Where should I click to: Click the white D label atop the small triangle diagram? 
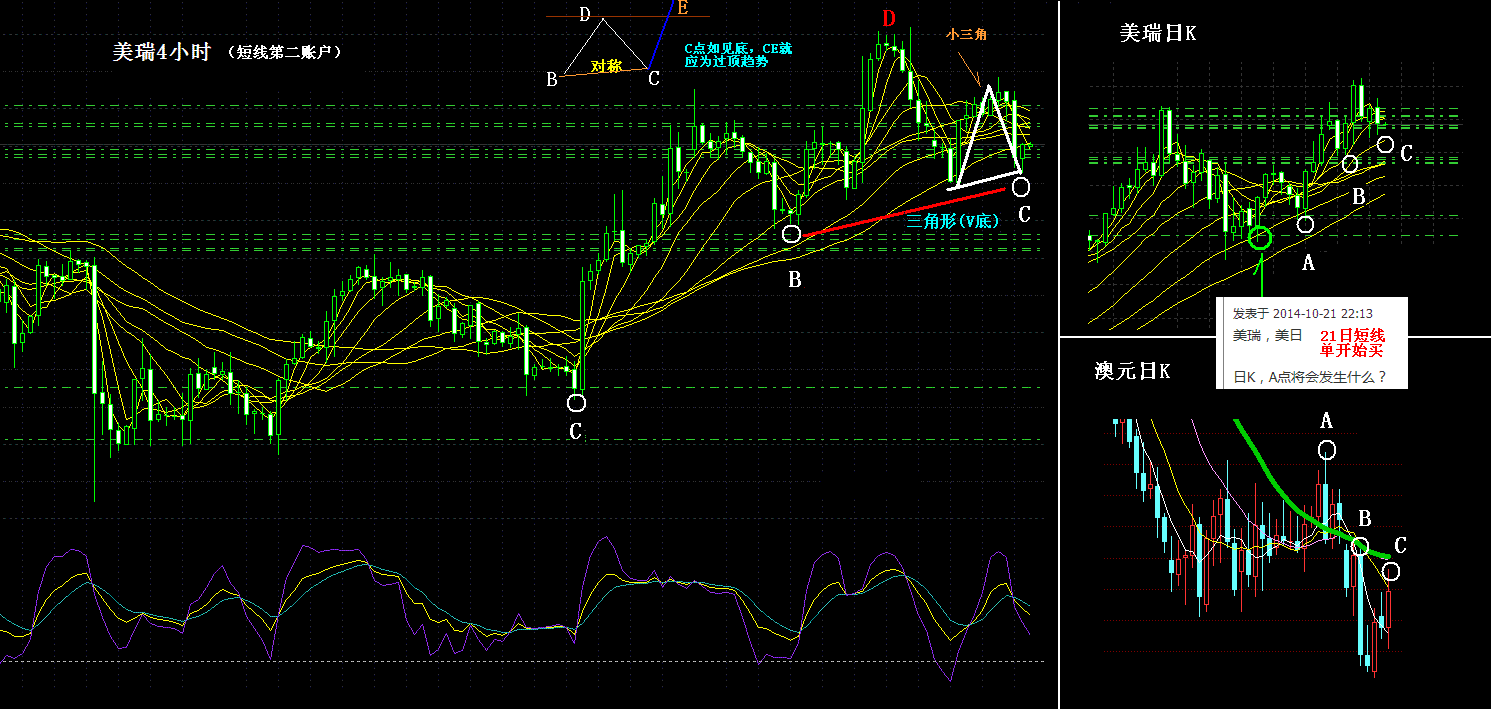(x=585, y=13)
